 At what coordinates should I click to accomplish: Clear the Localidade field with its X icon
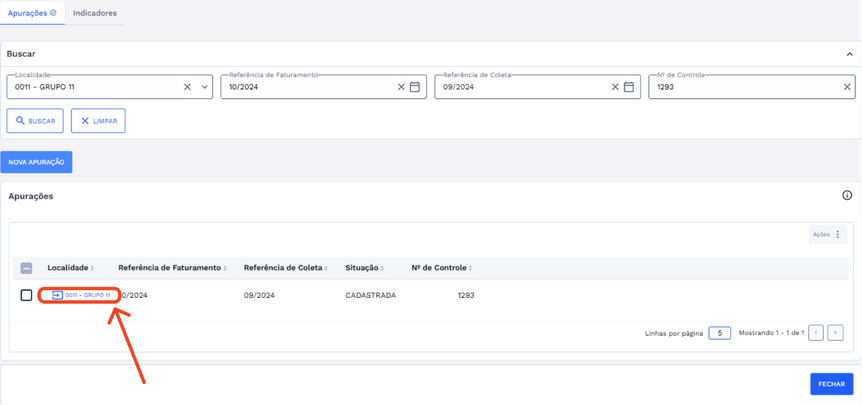tap(187, 87)
